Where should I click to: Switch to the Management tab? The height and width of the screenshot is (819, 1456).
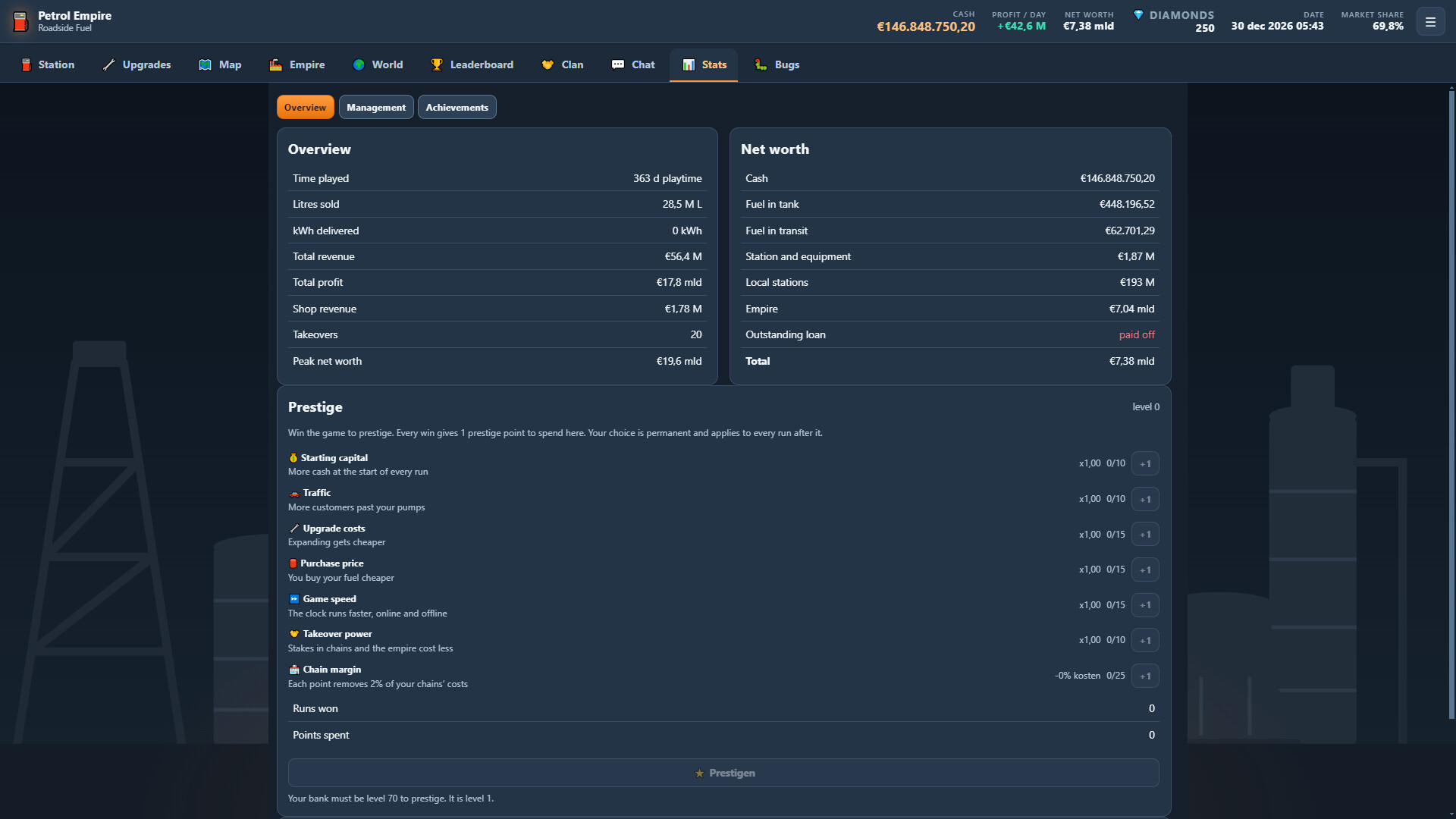(x=376, y=107)
